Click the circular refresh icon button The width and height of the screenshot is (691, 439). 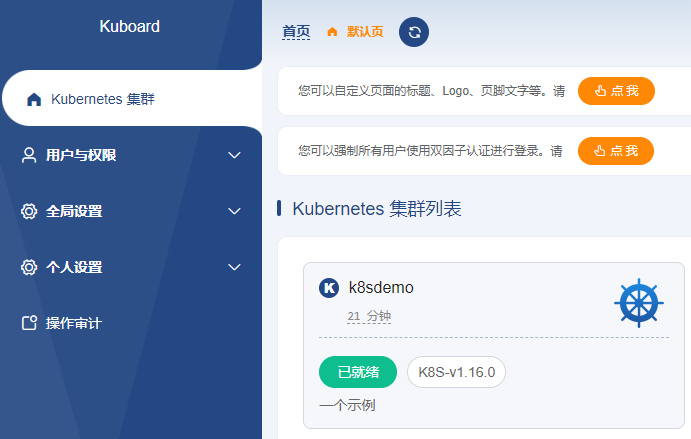(x=414, y=32)
